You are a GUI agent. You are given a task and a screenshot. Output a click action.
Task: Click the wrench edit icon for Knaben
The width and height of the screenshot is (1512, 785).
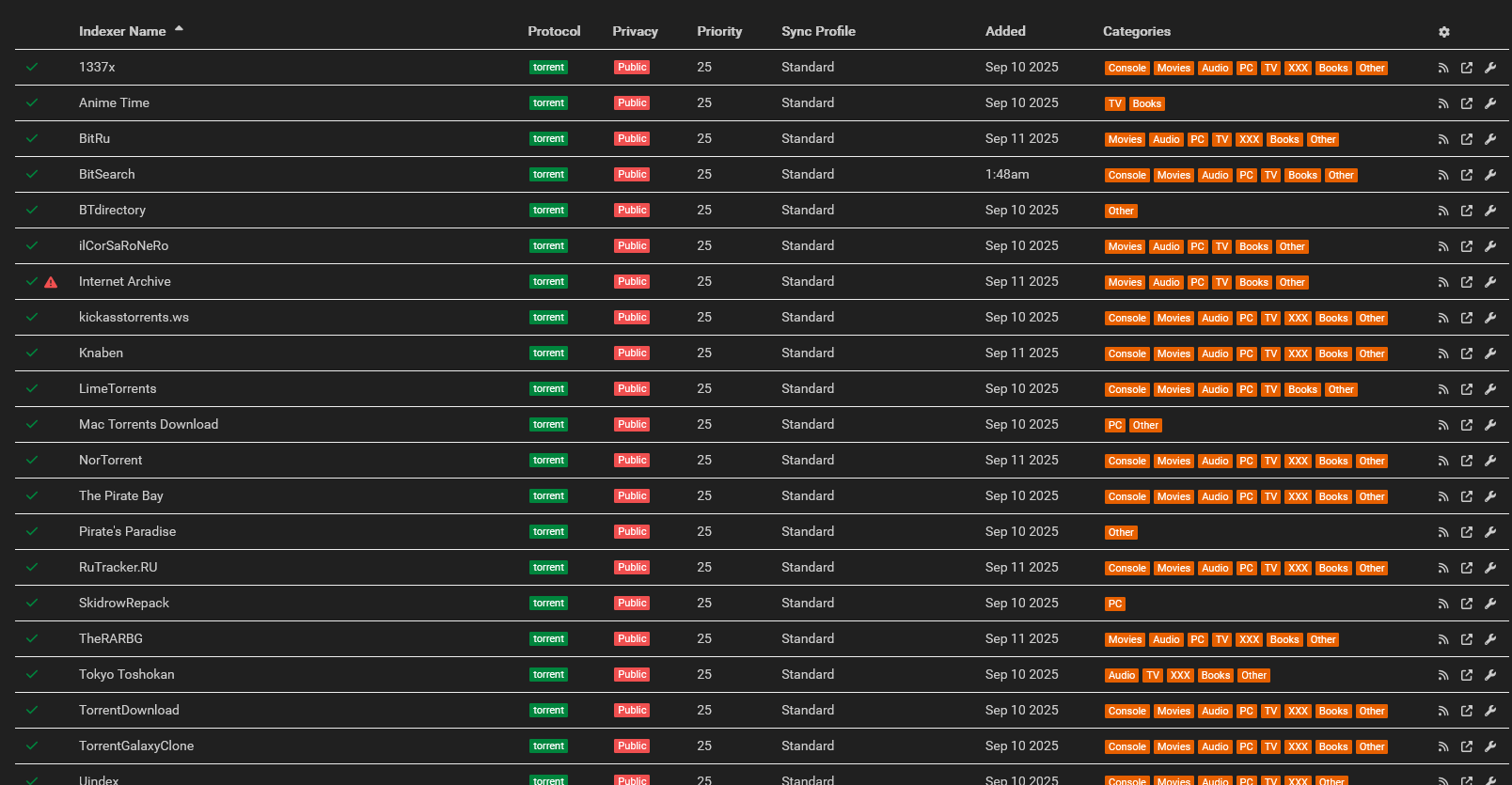pos(1490,353)
